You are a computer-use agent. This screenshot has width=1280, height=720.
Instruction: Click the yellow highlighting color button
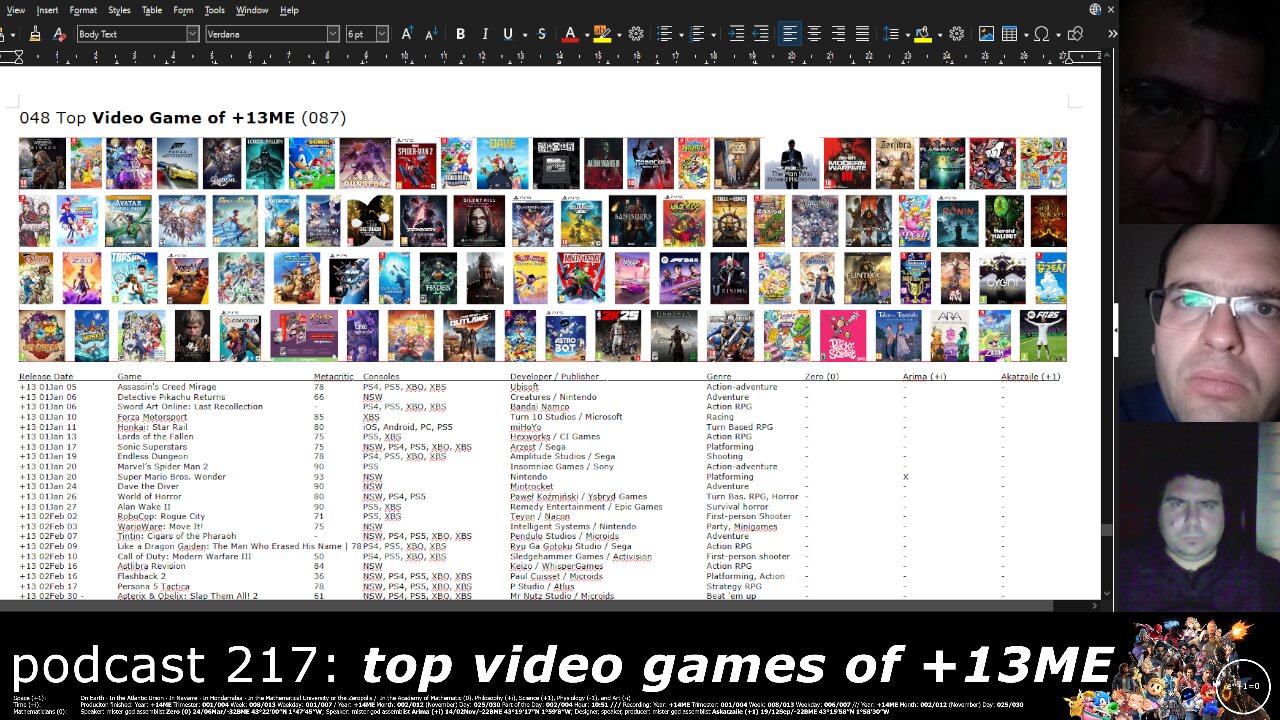[602, 34]
